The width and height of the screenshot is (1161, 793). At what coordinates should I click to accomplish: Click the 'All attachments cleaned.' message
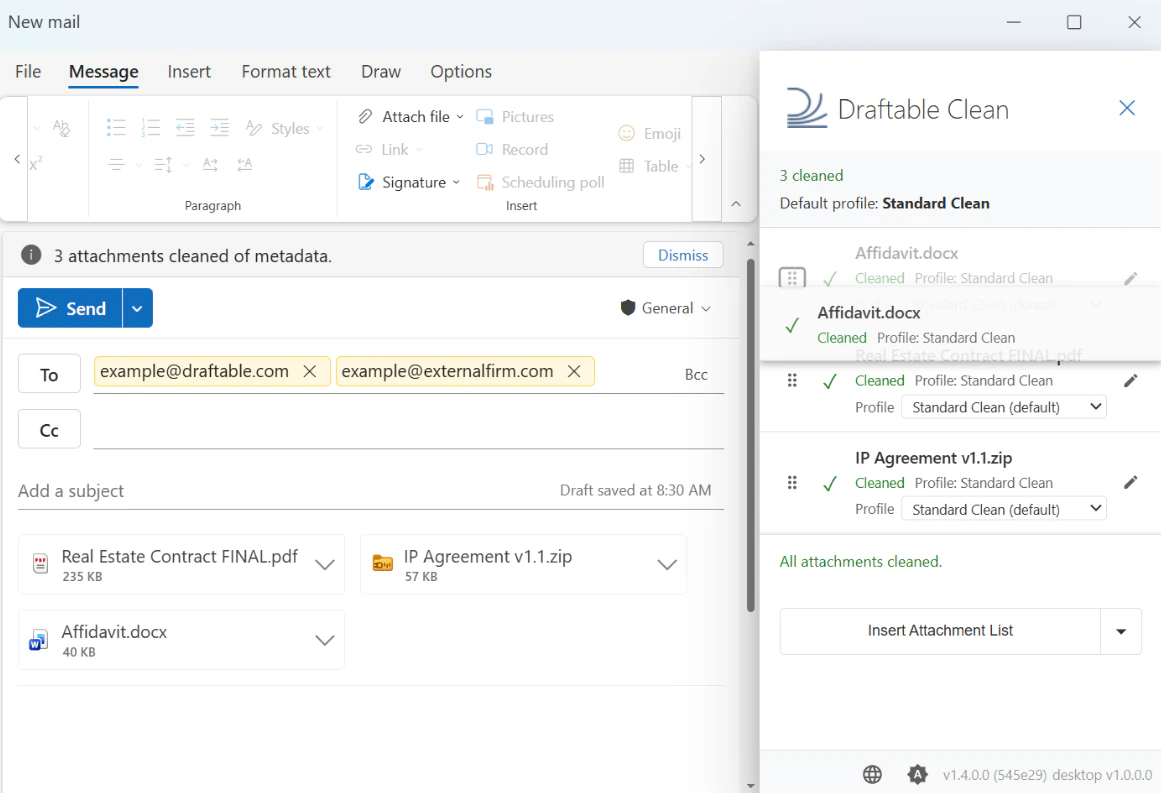860,562
